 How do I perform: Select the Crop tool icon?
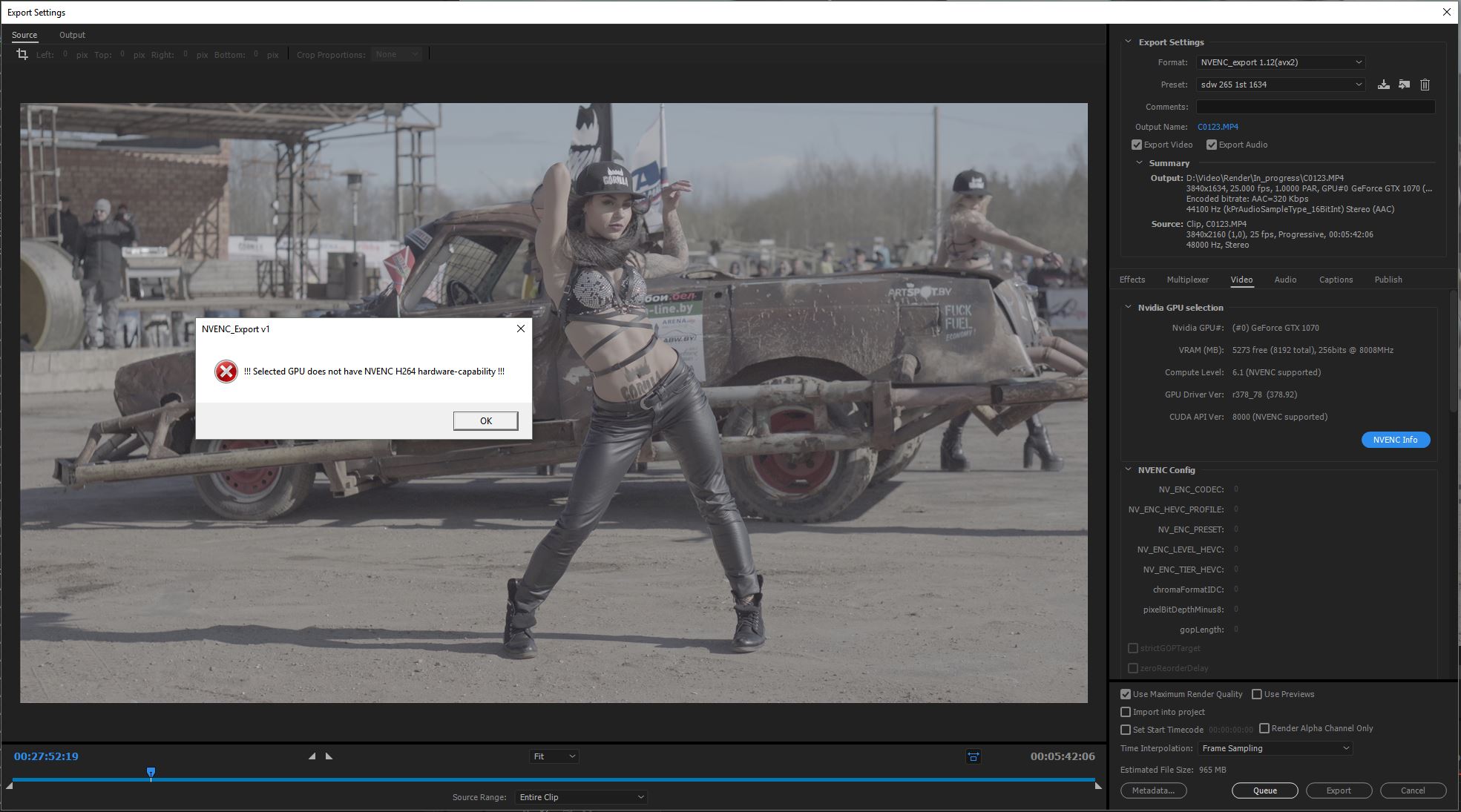click(22, 53)
